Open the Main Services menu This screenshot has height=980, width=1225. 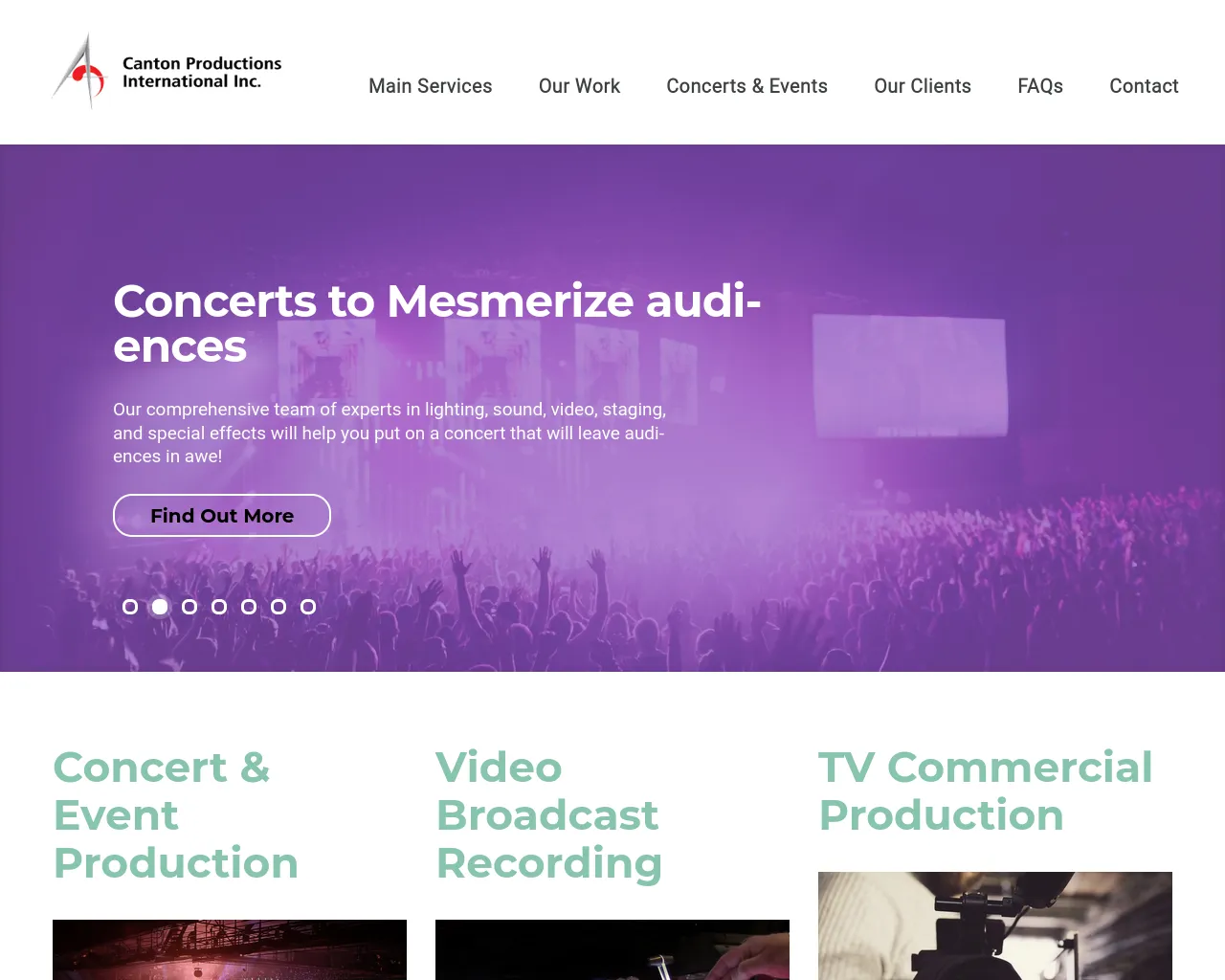(x=431, y=86)
